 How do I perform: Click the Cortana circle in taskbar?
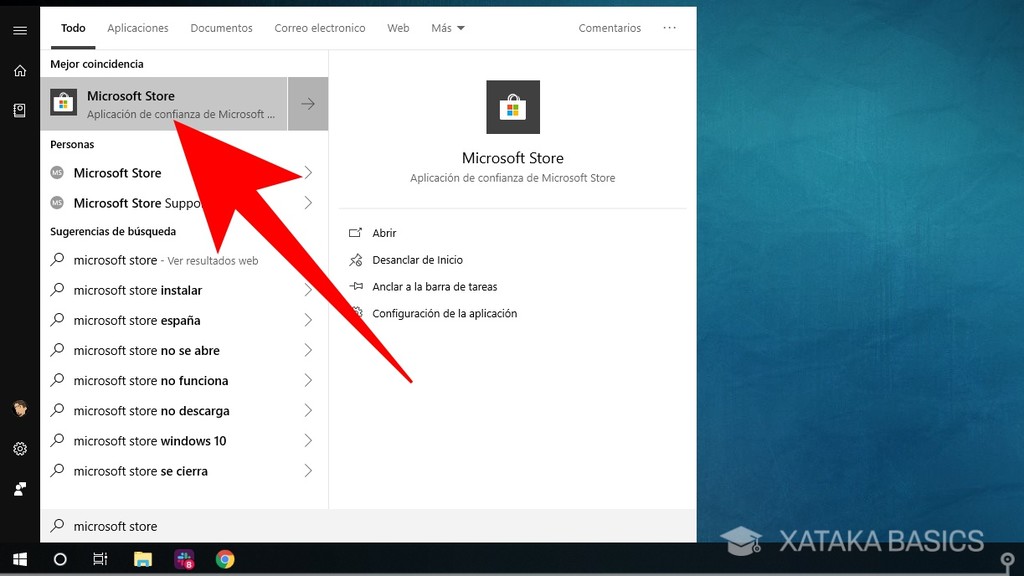pos(59,560)
